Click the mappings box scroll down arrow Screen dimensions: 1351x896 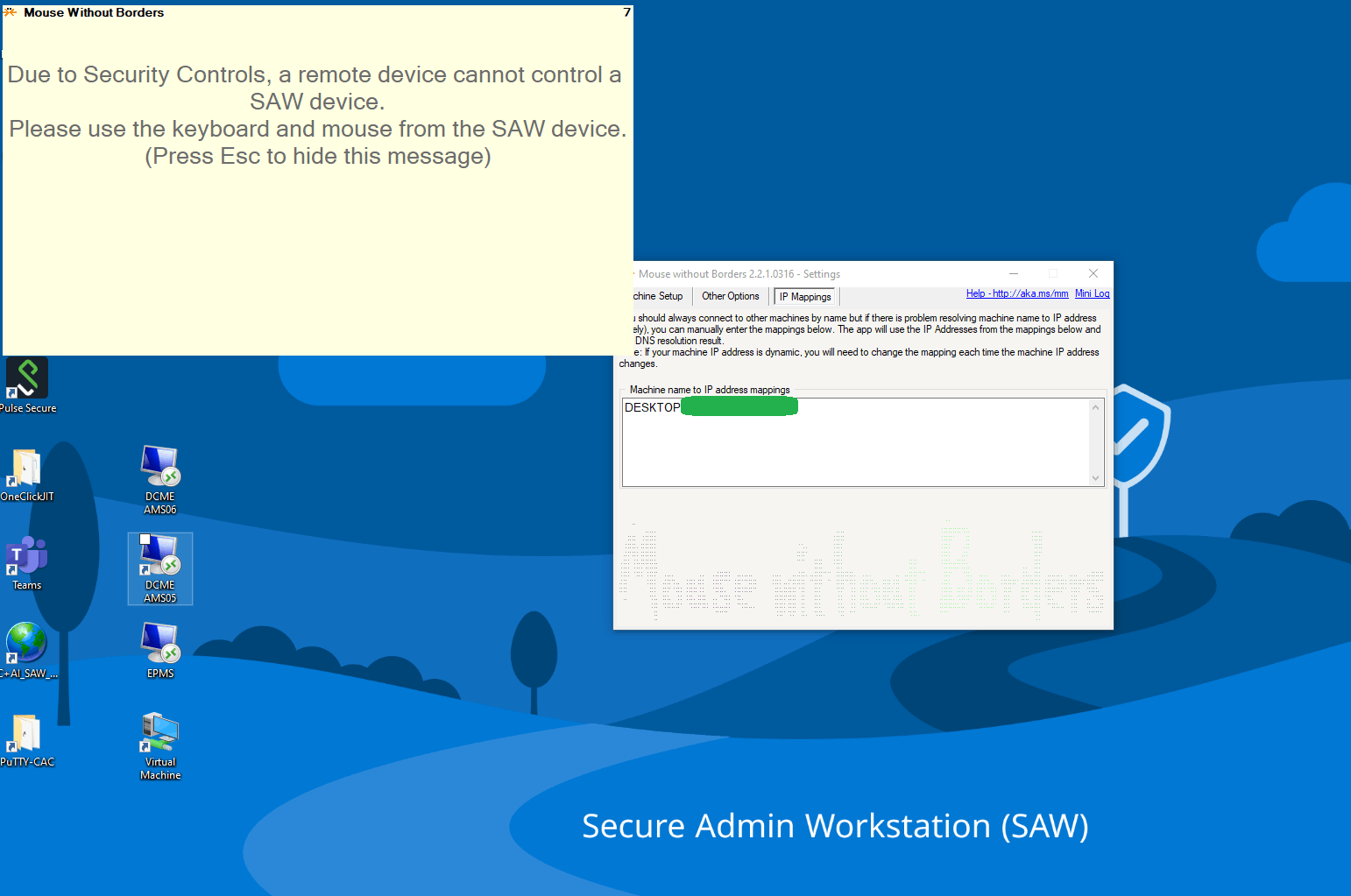pyautogui.click(x=1095, y=478)
